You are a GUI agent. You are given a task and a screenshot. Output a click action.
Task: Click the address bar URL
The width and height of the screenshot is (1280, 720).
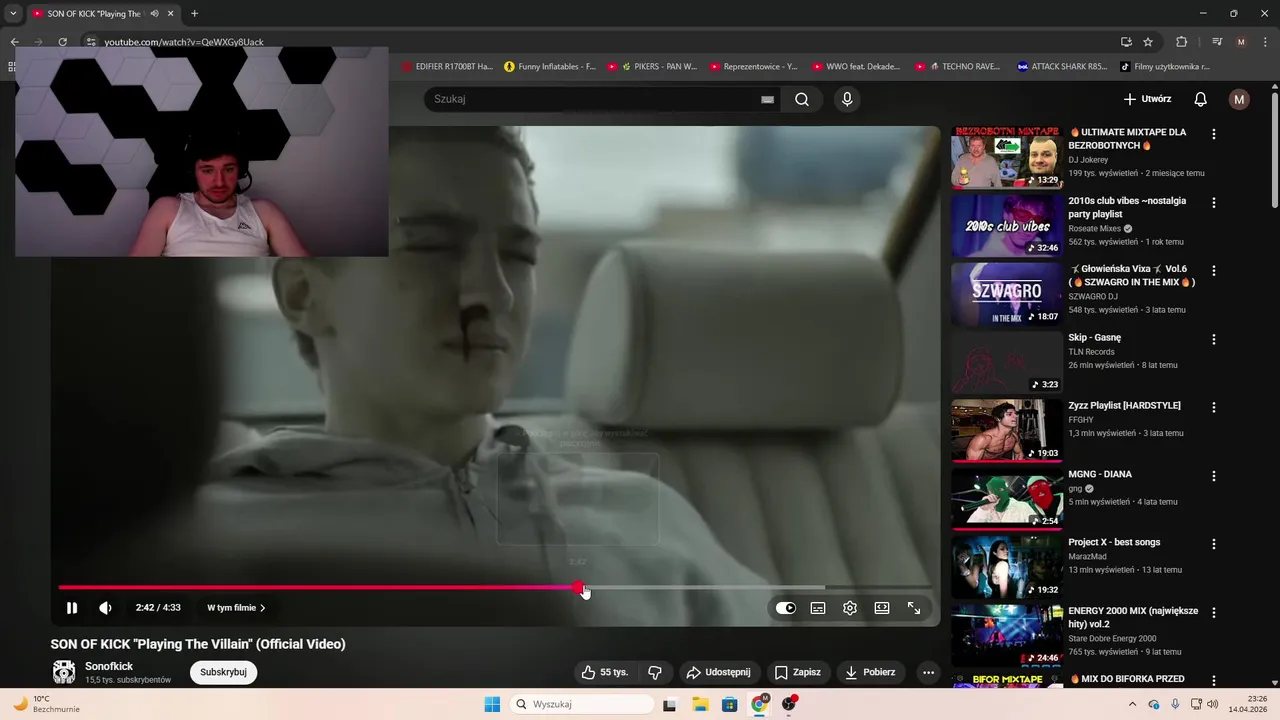184,42
